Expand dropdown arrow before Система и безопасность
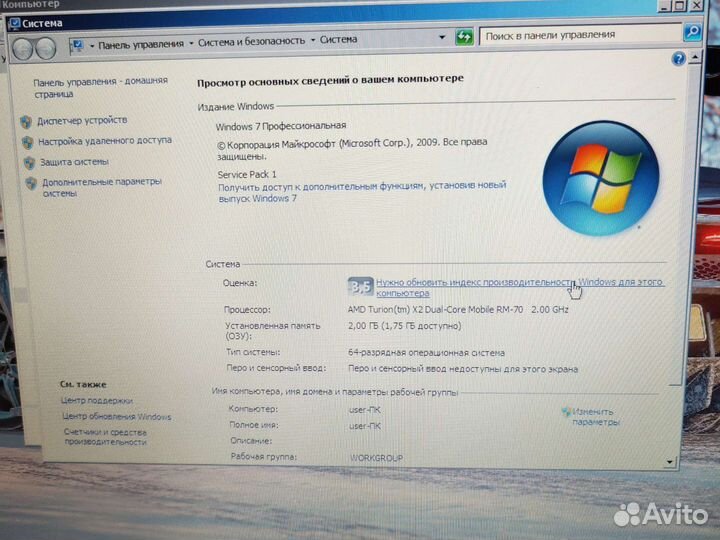The height and width of the screenshot is (540, 720). 191,43
